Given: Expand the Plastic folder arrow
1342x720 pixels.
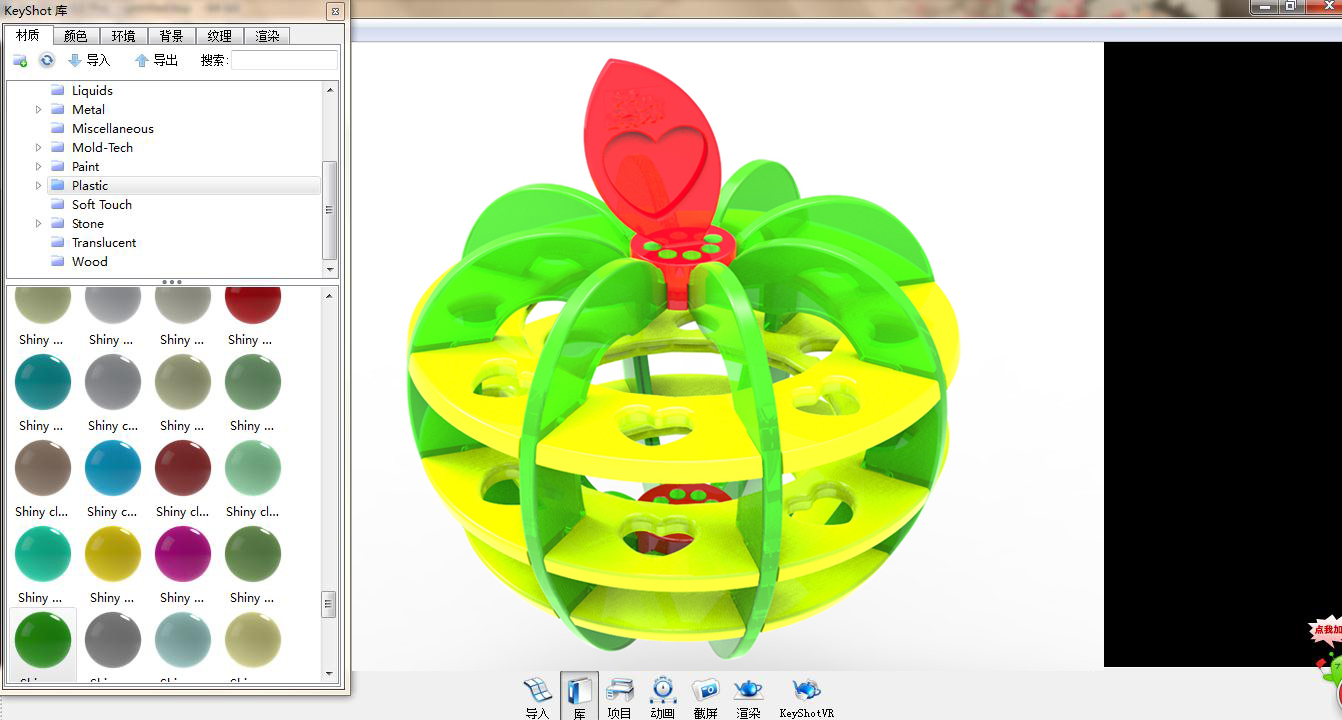Looking at the screenshot, I should (x=39, y=186).
